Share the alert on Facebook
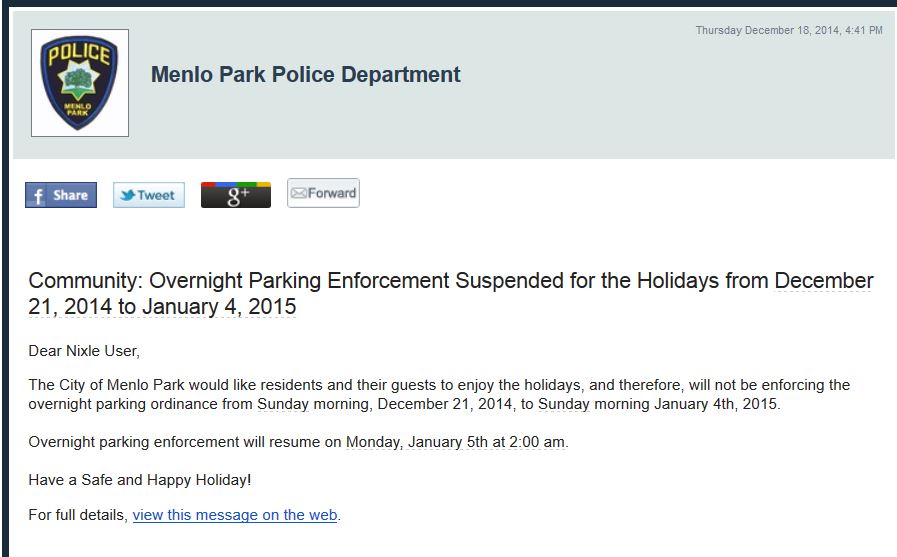 [x=61, y=195]
